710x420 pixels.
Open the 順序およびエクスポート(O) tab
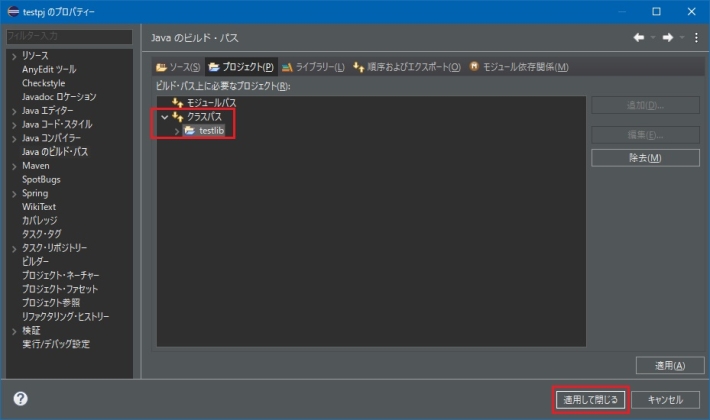coord(407,67)
